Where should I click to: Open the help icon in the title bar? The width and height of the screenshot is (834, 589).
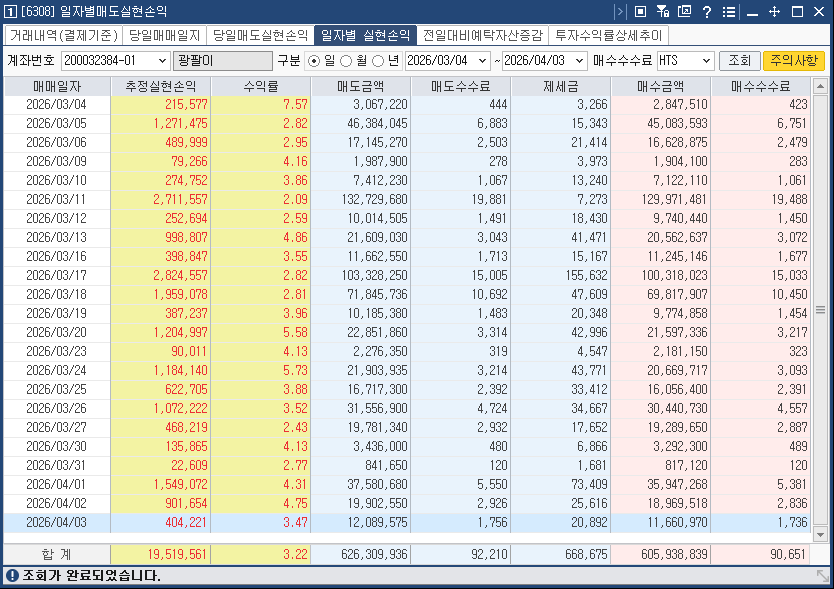(x=707, y=12)
